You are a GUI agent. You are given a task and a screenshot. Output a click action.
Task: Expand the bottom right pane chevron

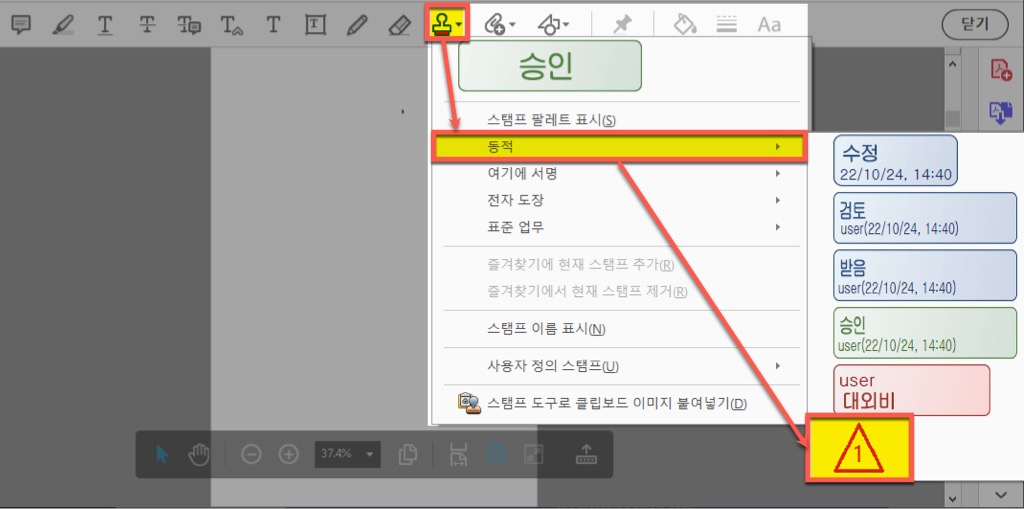(1001, 494)
